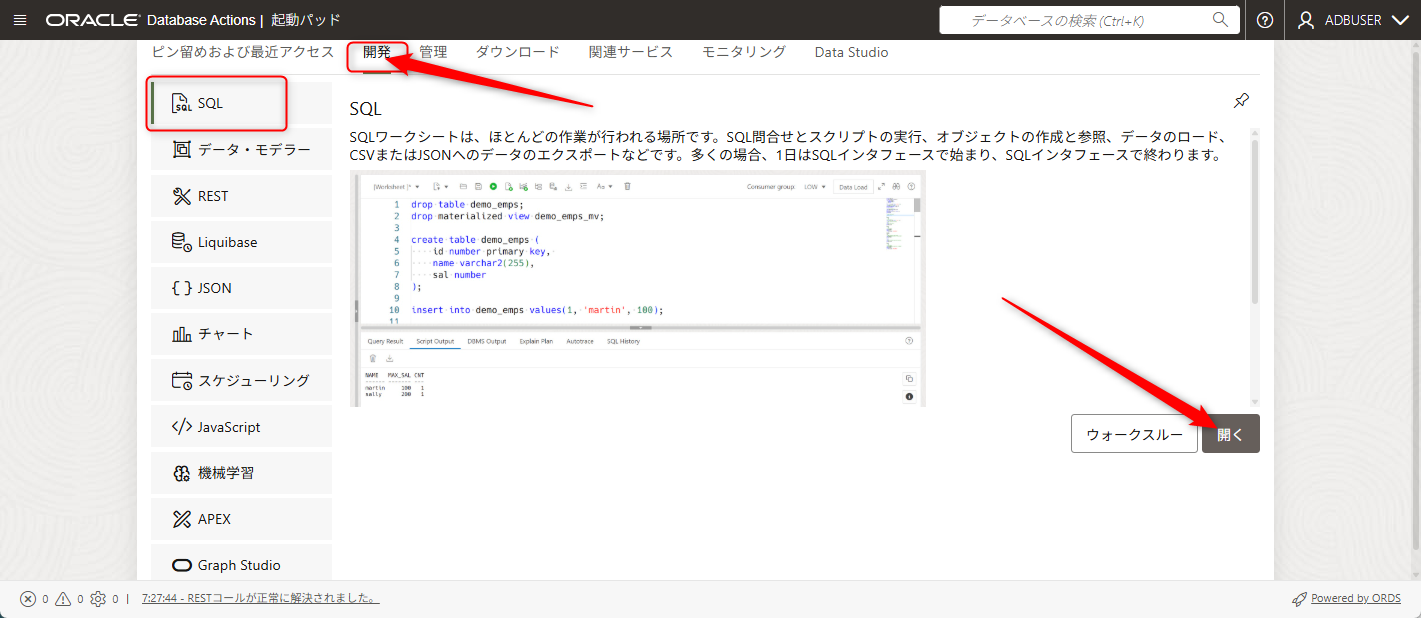Click the machine learning brain icon
The width and height of the screenshot is (1421, 618).
tap(181, 473)
